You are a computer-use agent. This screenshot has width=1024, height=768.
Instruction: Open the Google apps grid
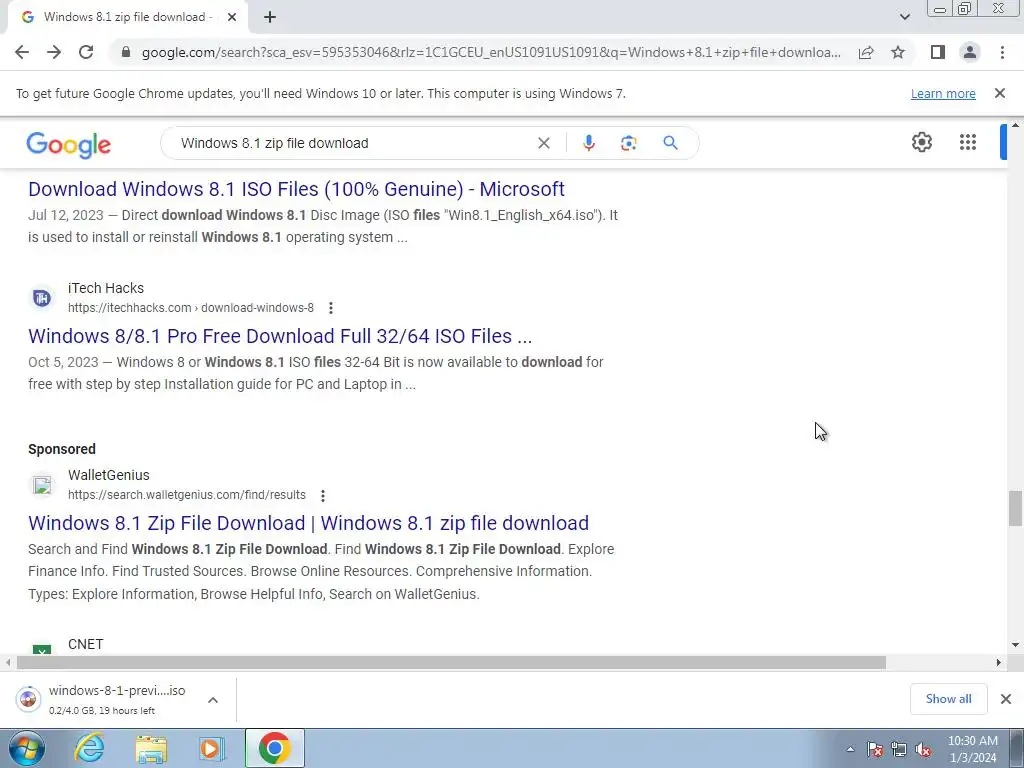pos(968,142)
